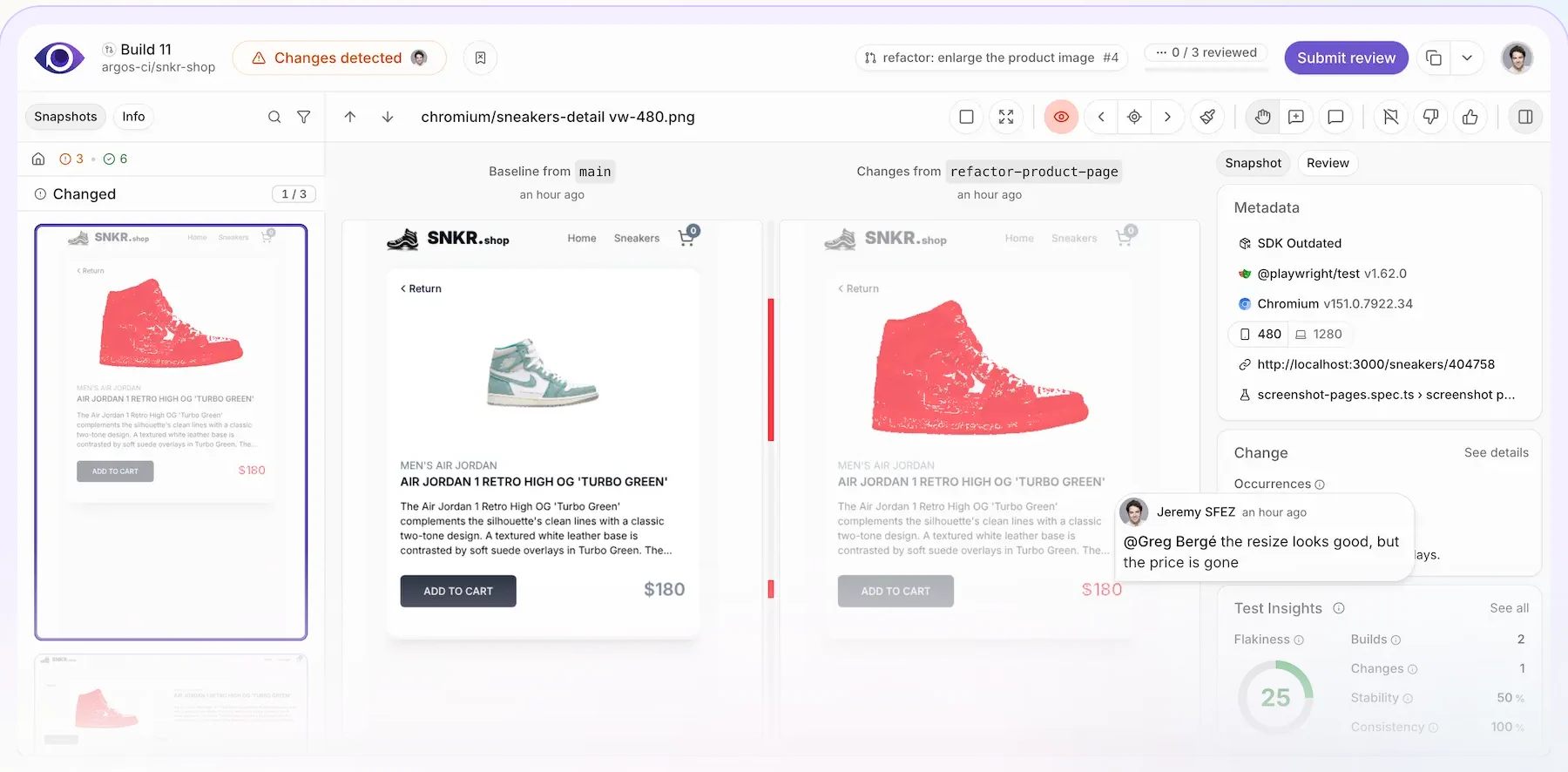
Task: Open the 0 / 3 reviewed progress menu
Action: coord(1206,52)
